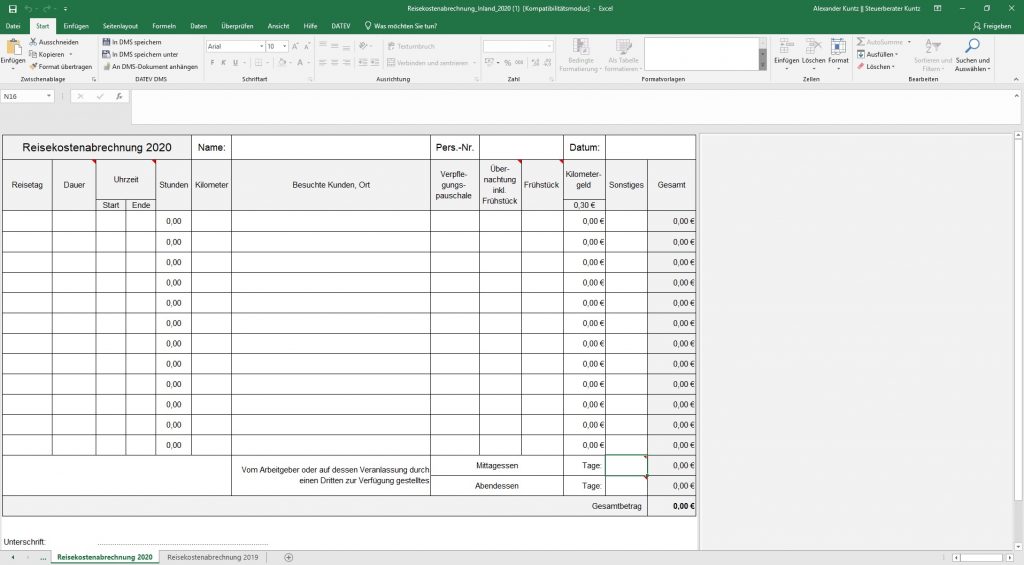This screenshot has height=565, width=1024.
Task: Click An DMS-Dokument anhängen
Action: (x=105, y=66)
